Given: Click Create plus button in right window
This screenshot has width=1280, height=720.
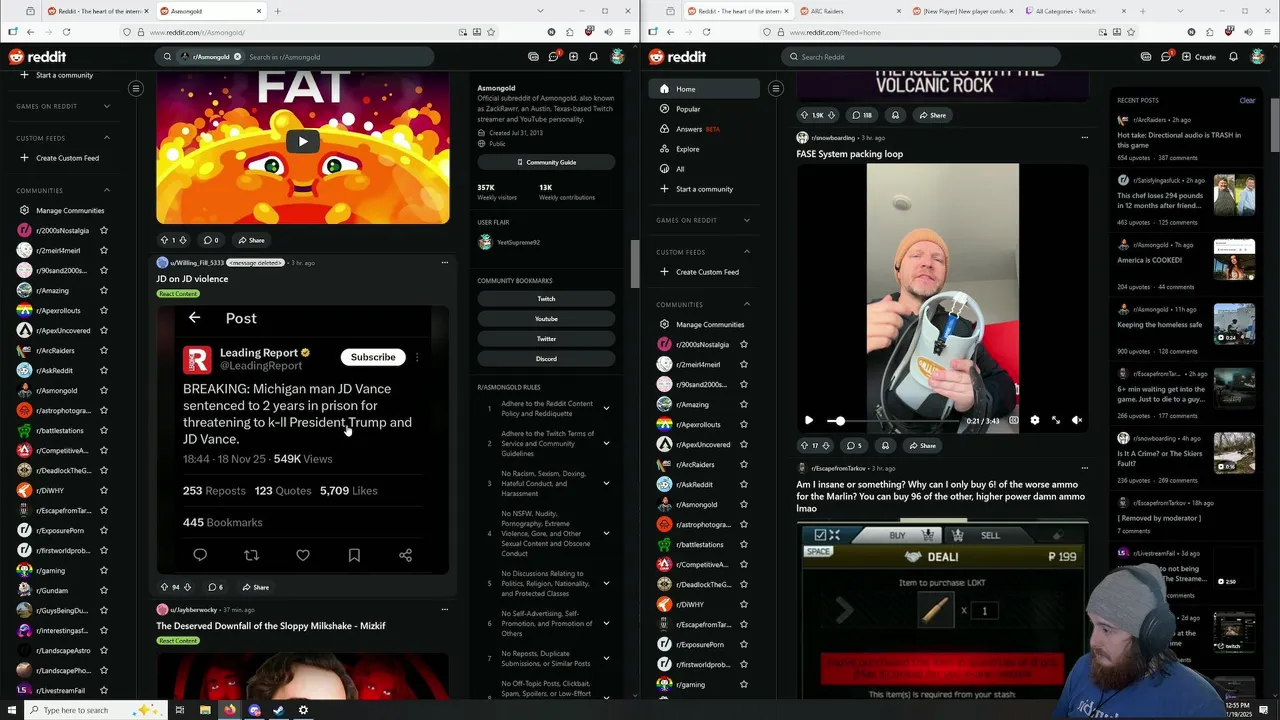Looking at the screenshot, I should click(1199, 57).
